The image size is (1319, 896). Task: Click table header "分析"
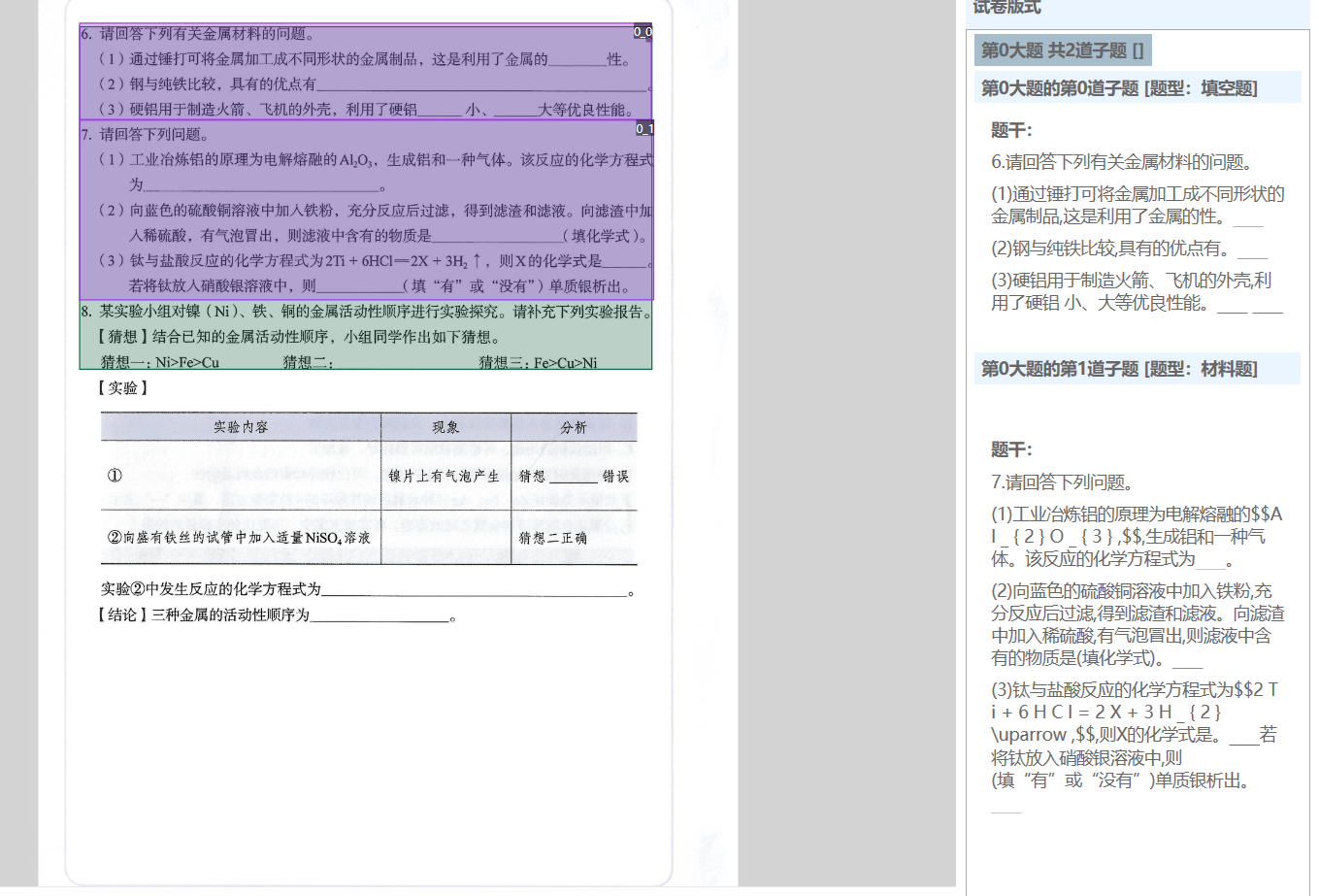pos(574,427)
